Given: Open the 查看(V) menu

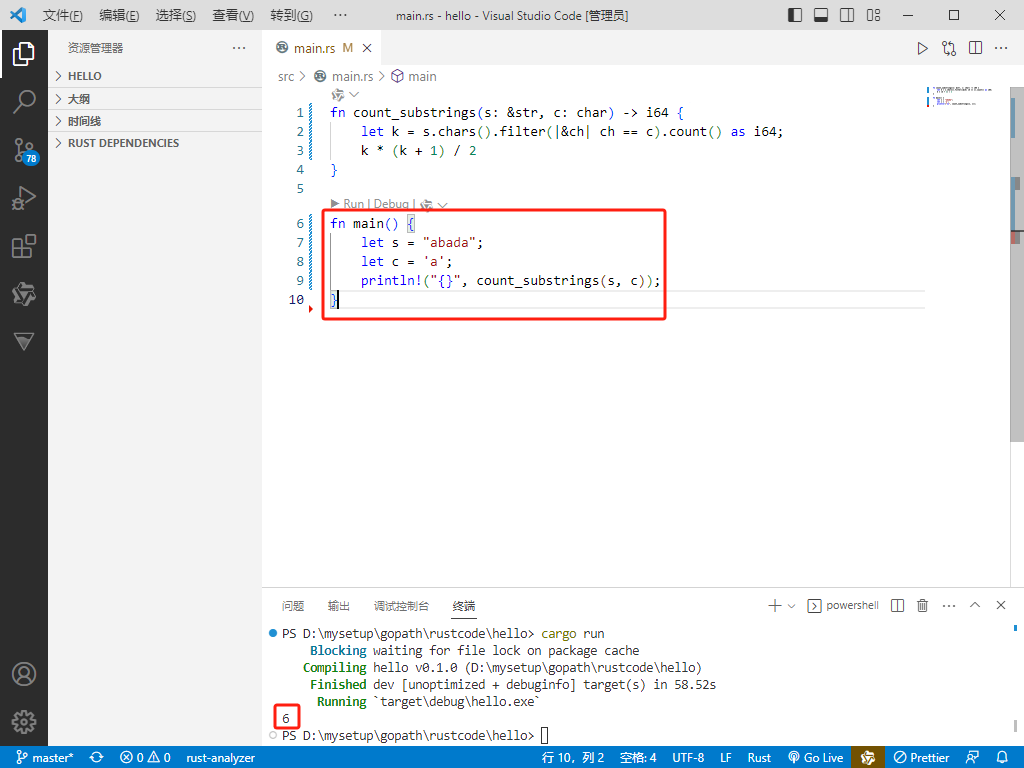Looking at the screenshot, I should [232, 16].
